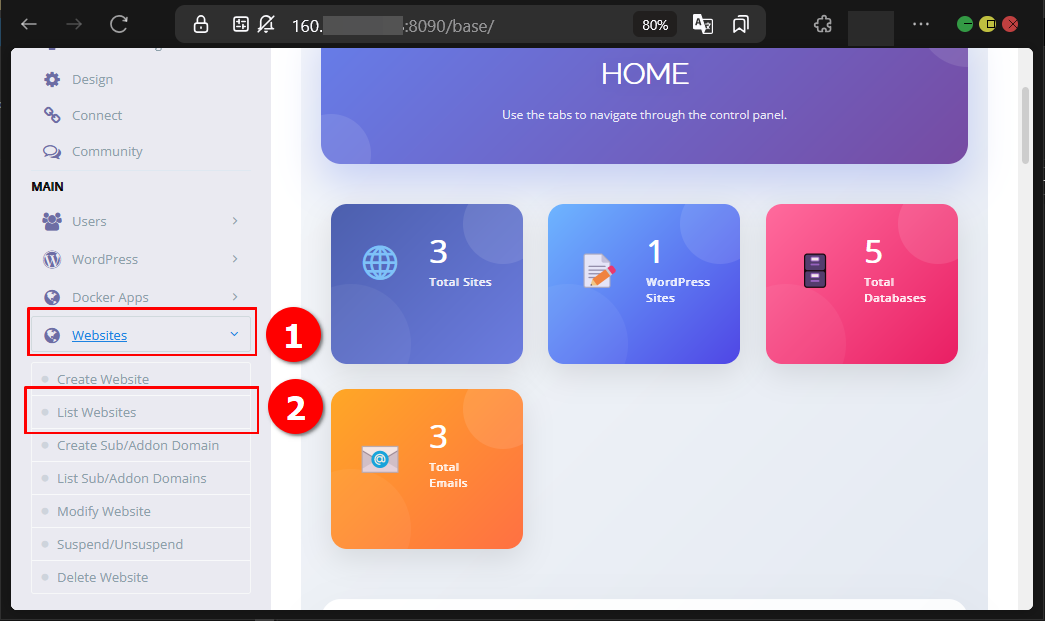The image size is (1045, 621).
Task: Open the Total Emails card
Action: 427,469
